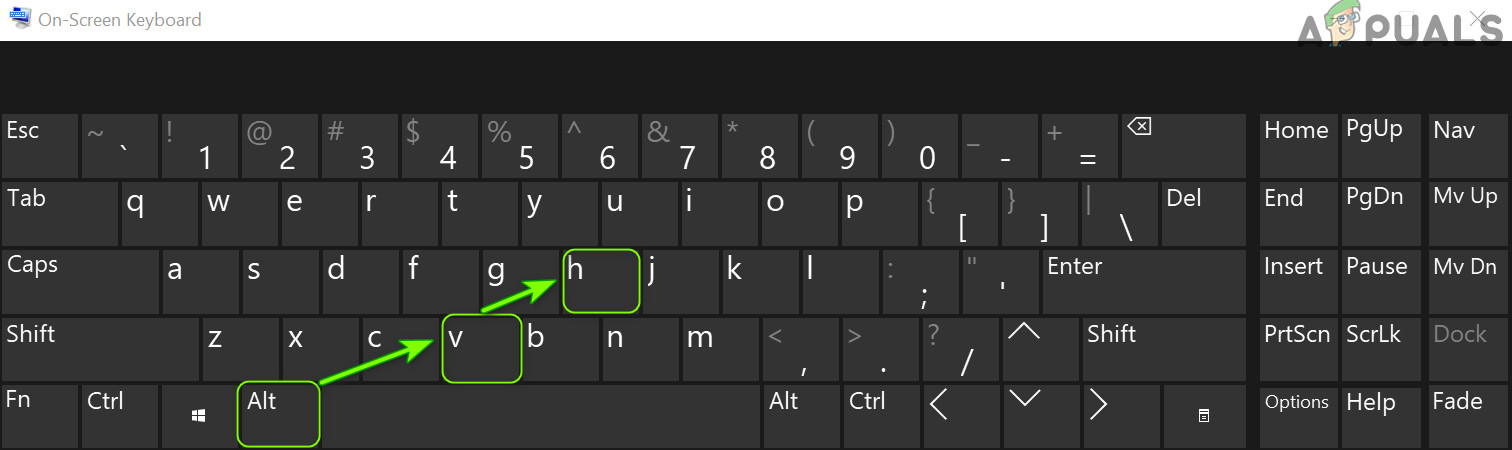Click the spacebar key
Viewport: 1512px width, 450px height.
click(541, 414)
